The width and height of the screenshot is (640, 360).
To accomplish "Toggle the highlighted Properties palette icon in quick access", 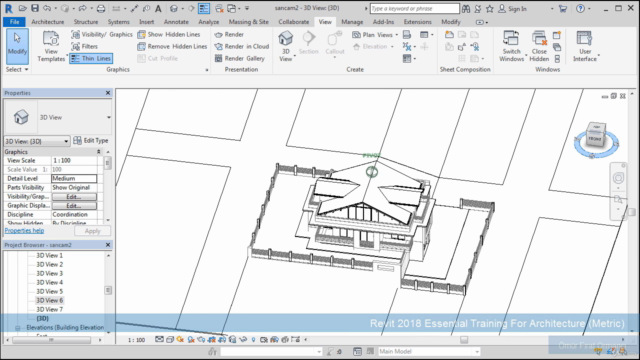I will tap(204, 8).
